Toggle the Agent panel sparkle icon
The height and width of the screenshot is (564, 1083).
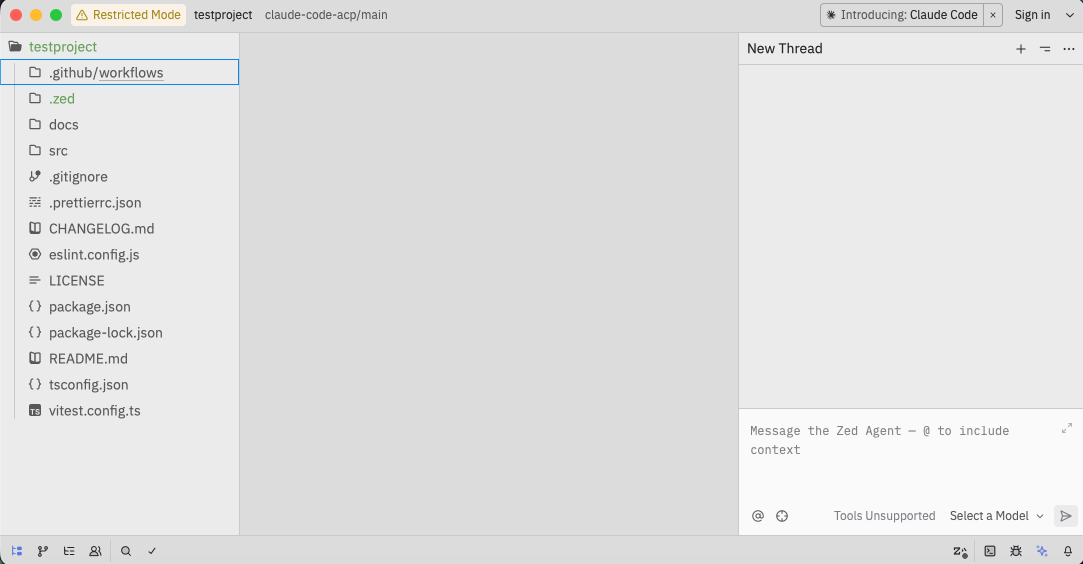1042,551
